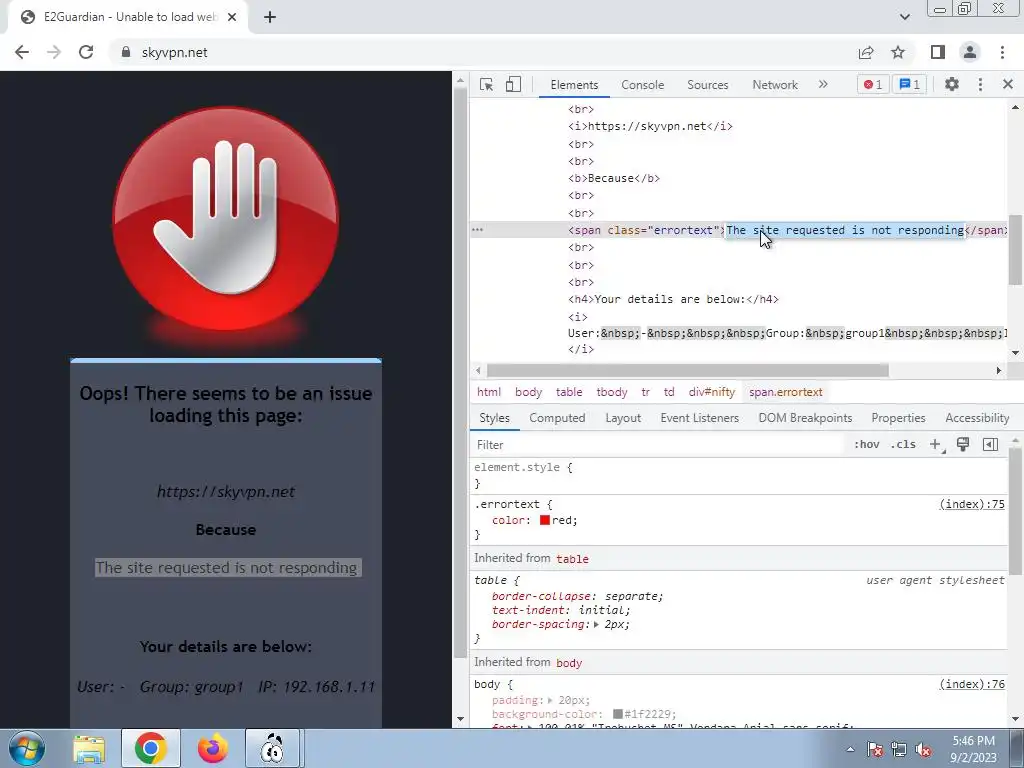This screenshot has width=1024, height=768.
Task: Open File Explorer from the taskbar
Action: [x=89, y=748]
